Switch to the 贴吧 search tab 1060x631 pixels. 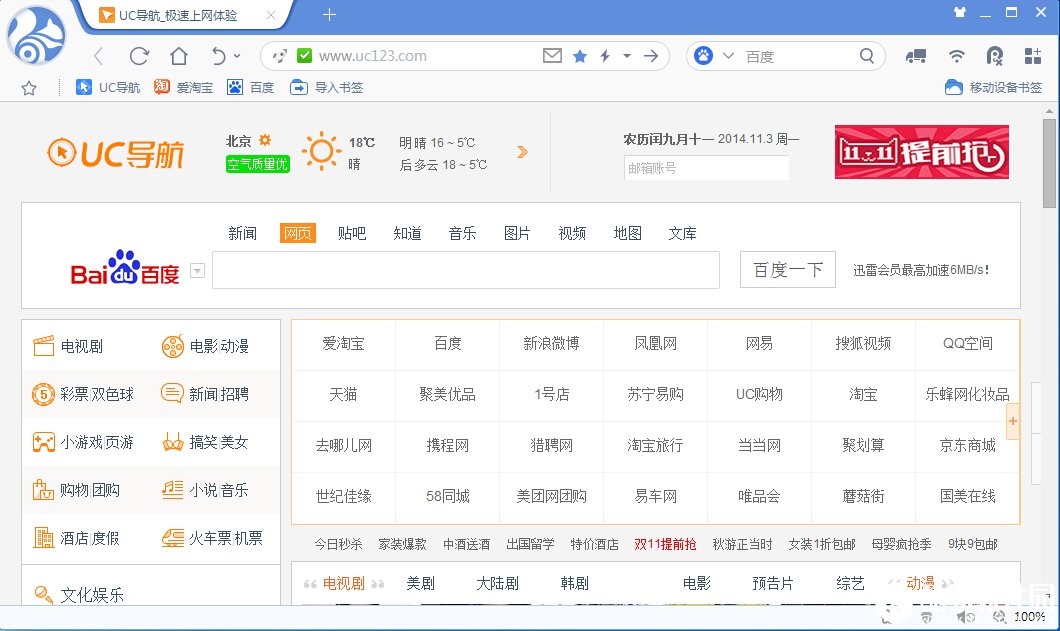pos(352,233)
